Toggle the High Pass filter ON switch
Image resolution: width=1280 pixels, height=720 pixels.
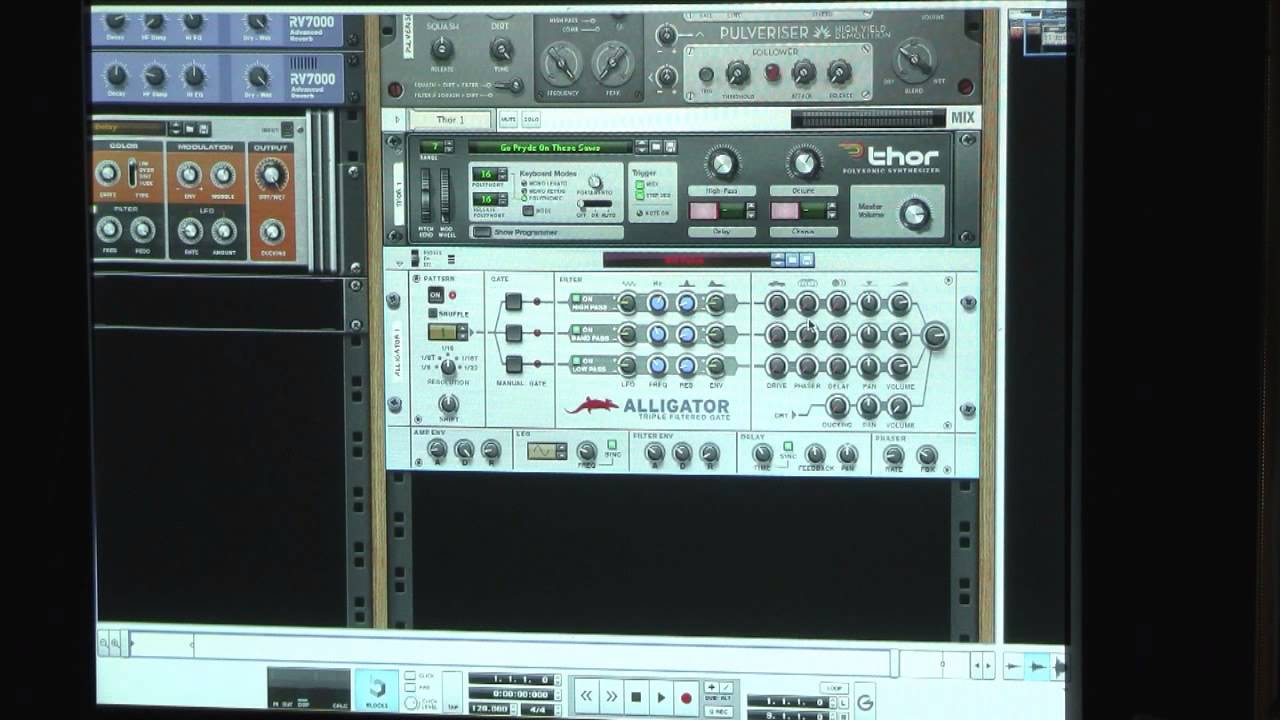(576, 299)
